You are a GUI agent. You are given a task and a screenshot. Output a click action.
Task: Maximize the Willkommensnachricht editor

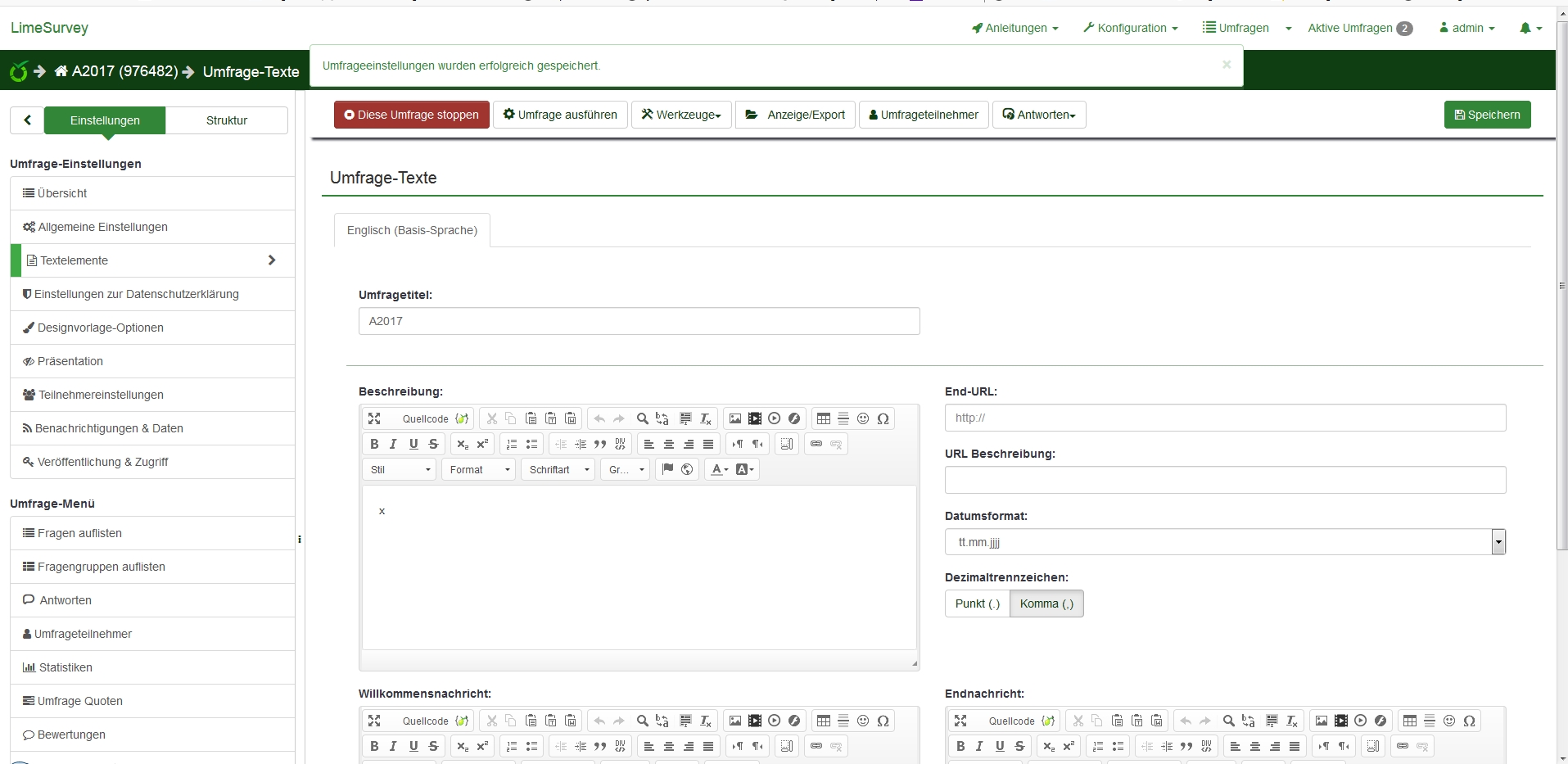point(374,721)
